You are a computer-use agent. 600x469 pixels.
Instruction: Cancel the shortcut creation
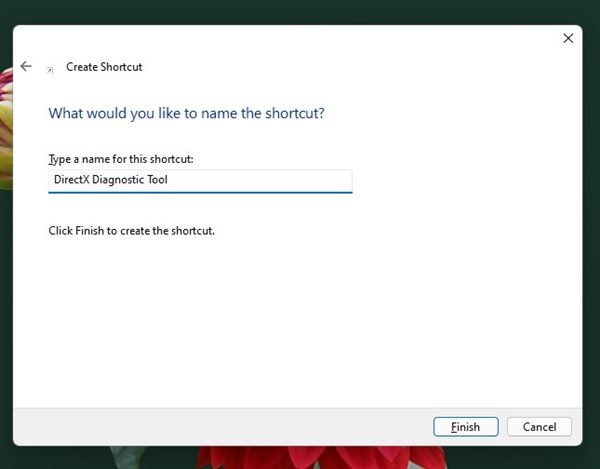[539, 427]
